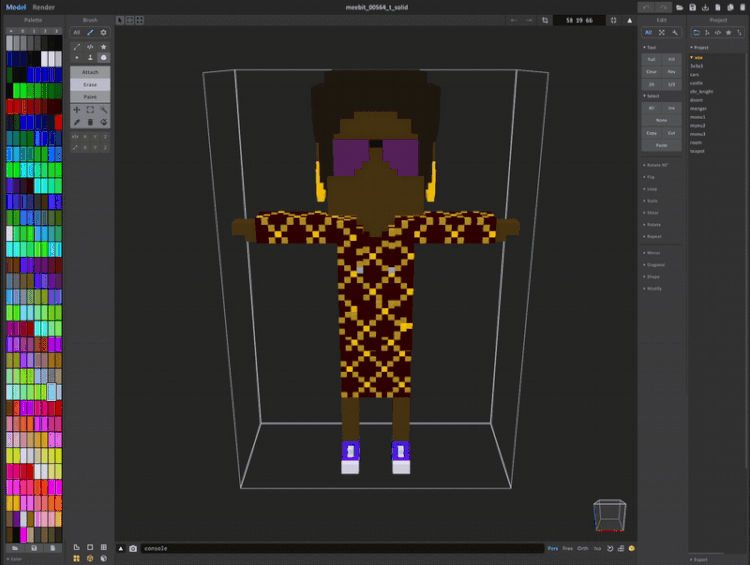Image resolution: width=750 pixels, height=565 pixels.
Task: Switch camera to Pers mode
Action: (x=553, y=548)
